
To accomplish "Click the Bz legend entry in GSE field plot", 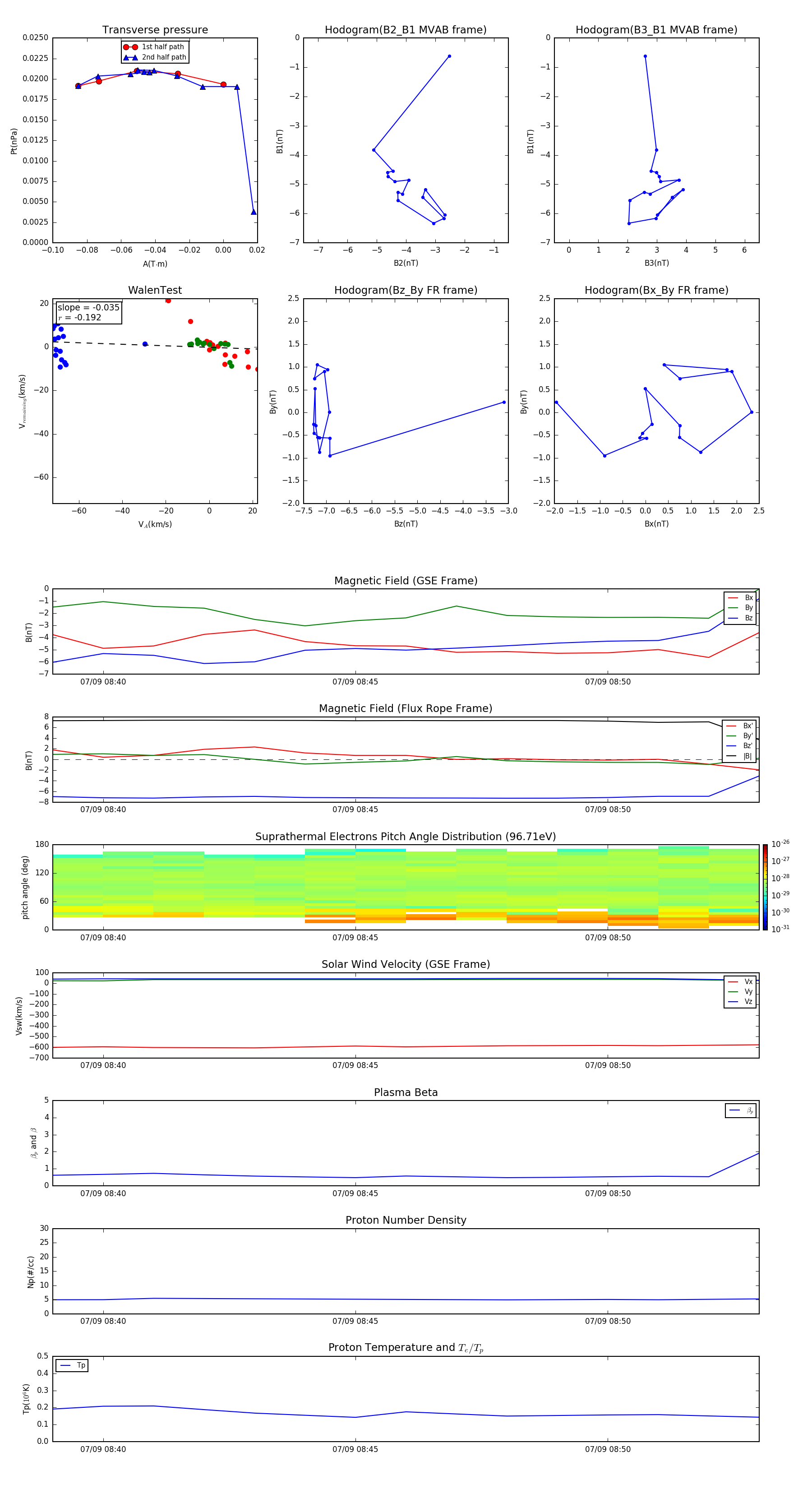I will pos(740,619).
